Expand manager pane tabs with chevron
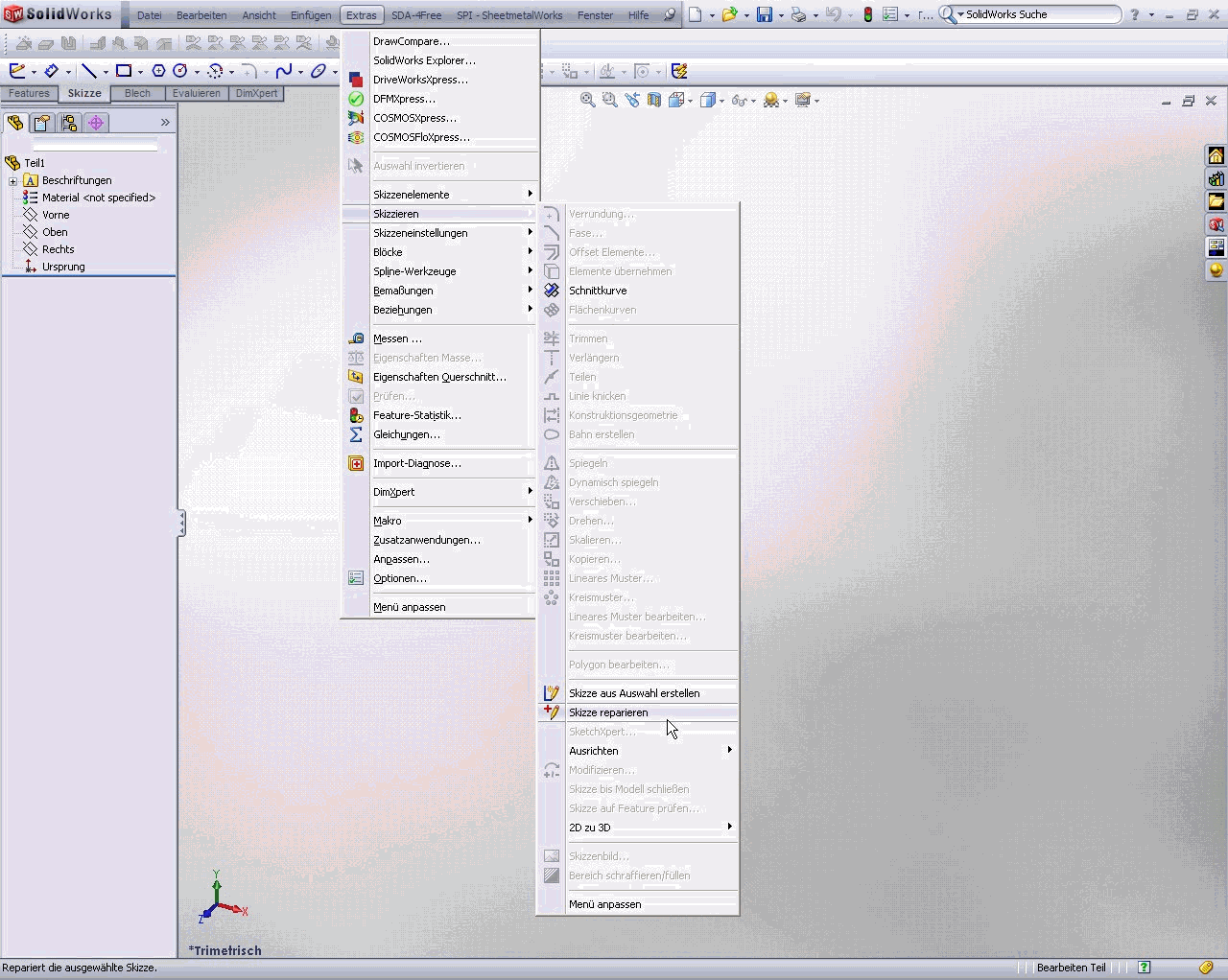The image size is (1228, 980). tap(165, 123)
